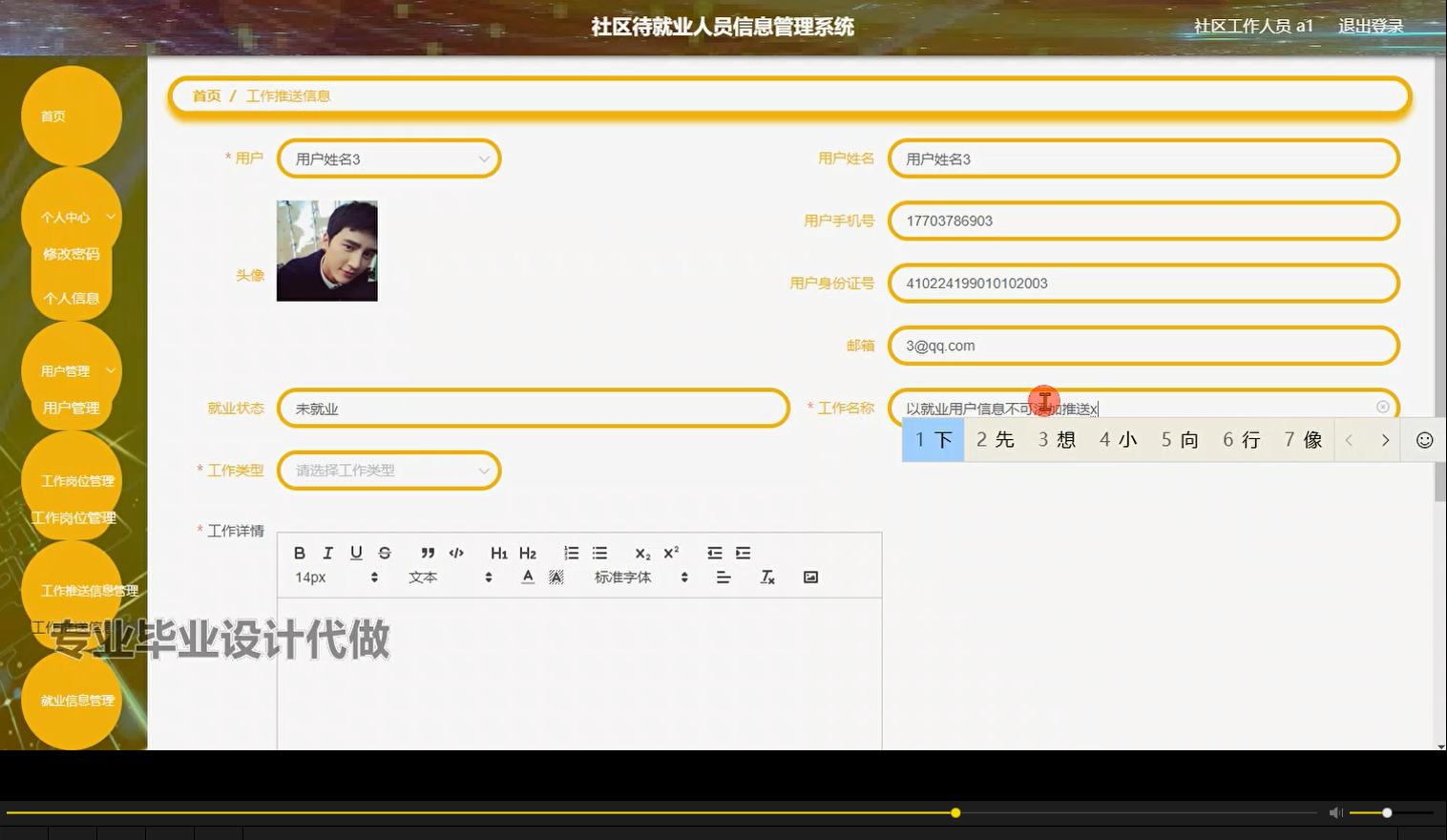Click 退出登录 to log out

[x=1371, y=26]
